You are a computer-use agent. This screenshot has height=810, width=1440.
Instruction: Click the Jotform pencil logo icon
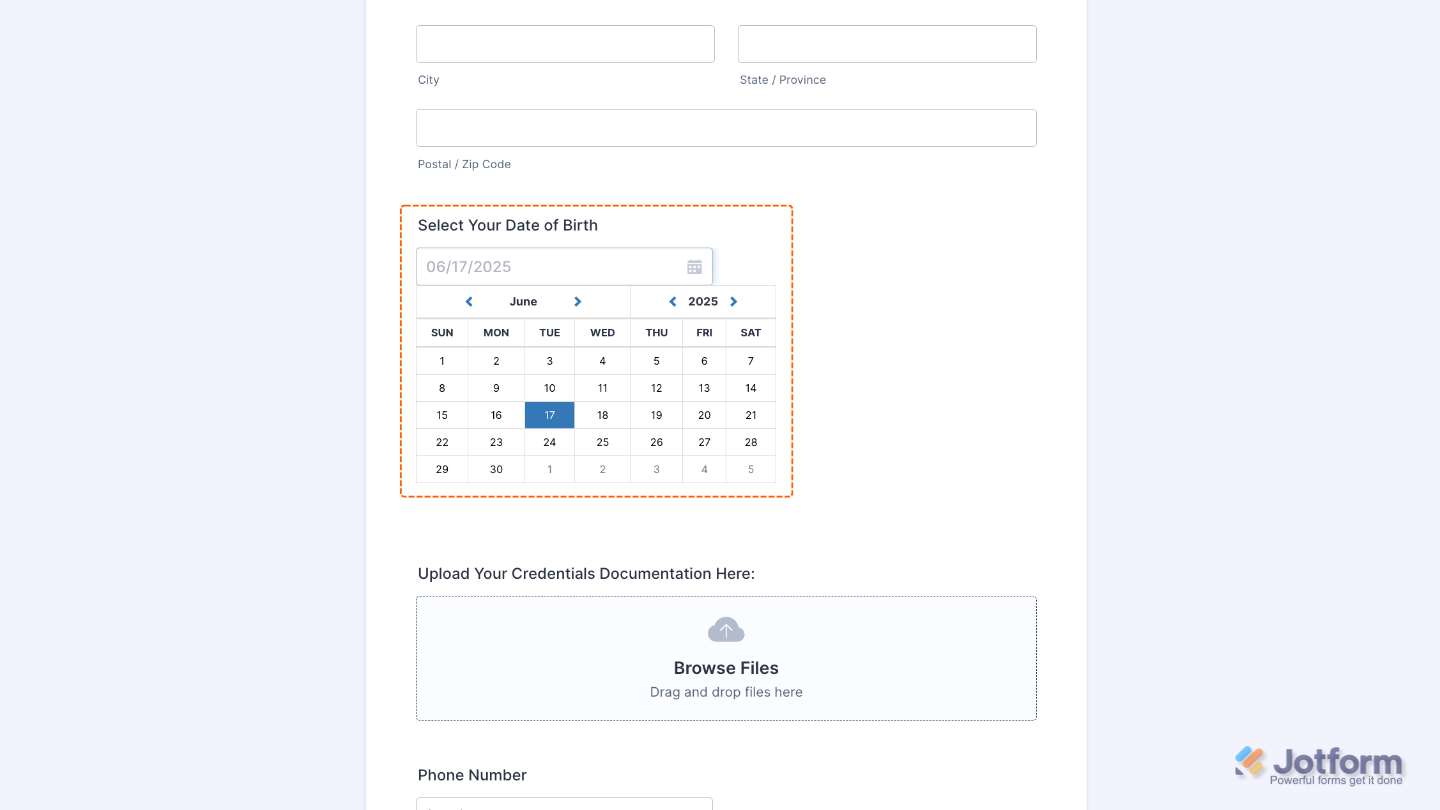pyautogui.click(x=1247, y=762)
